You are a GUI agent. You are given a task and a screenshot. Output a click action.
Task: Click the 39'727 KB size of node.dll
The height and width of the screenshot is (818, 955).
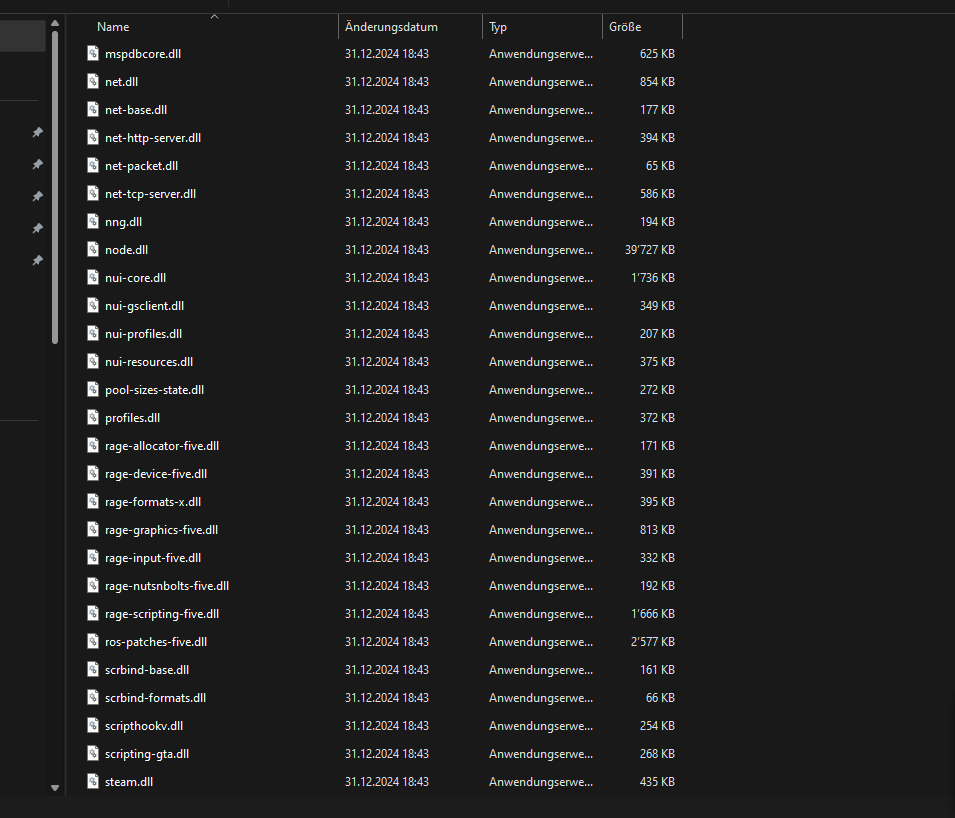(x=650, y=250)
